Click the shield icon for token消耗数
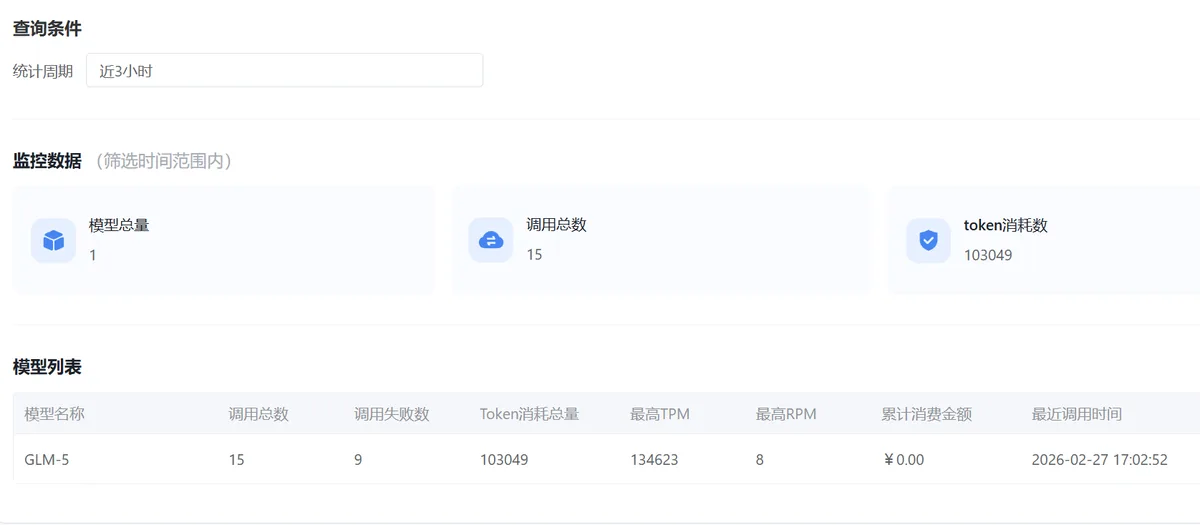The width and height of the screenshot is (1200, 525). tap(928, 240)
